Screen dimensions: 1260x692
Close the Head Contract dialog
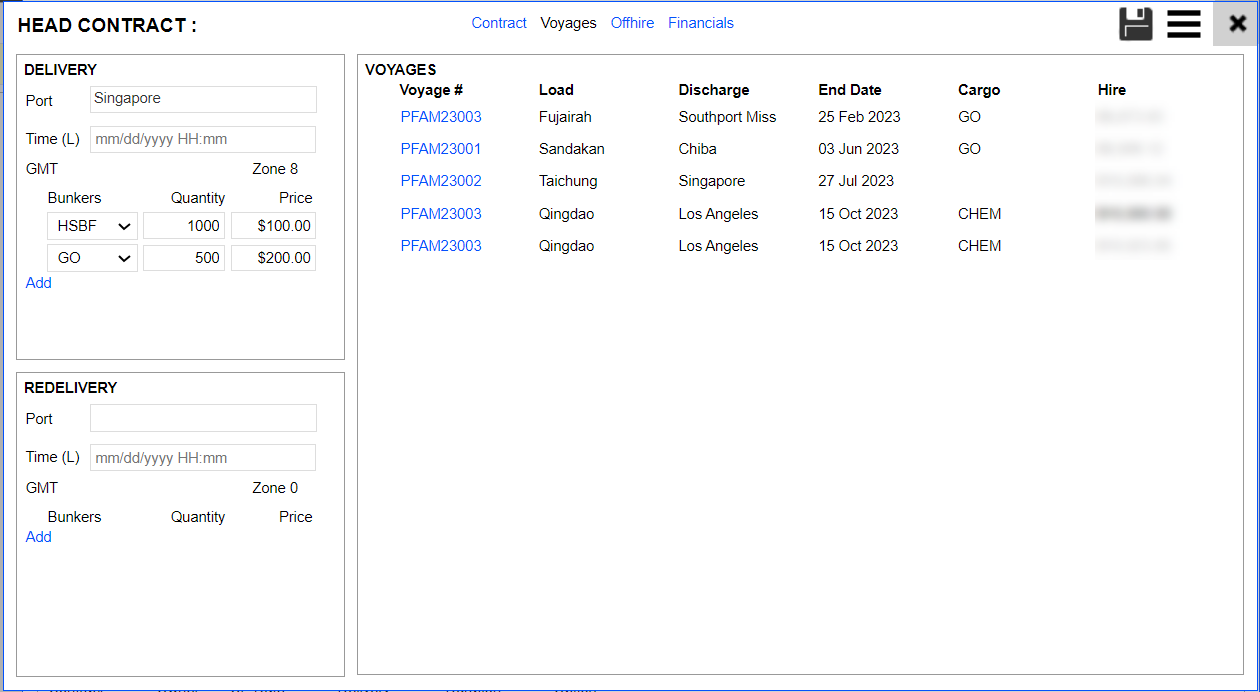tap(1237, 23)
